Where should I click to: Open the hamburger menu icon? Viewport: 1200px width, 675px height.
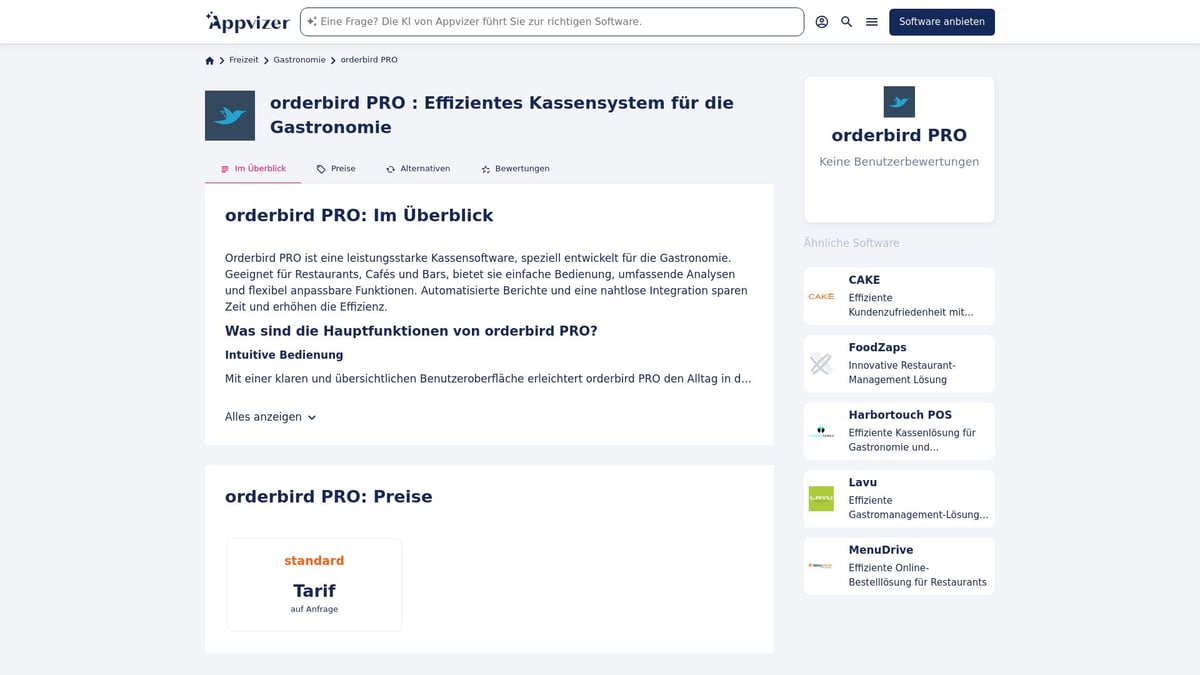coord(871,21)
